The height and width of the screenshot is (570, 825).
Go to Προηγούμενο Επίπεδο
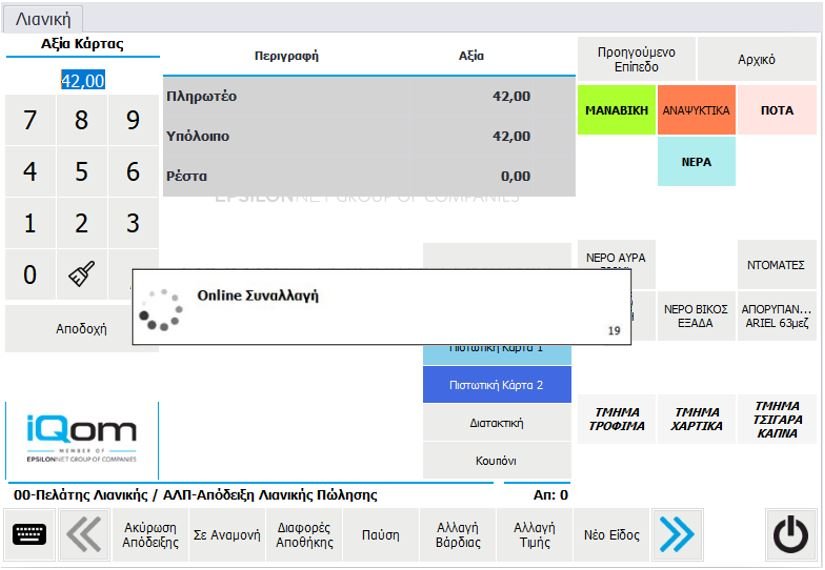tap(636, 59)
